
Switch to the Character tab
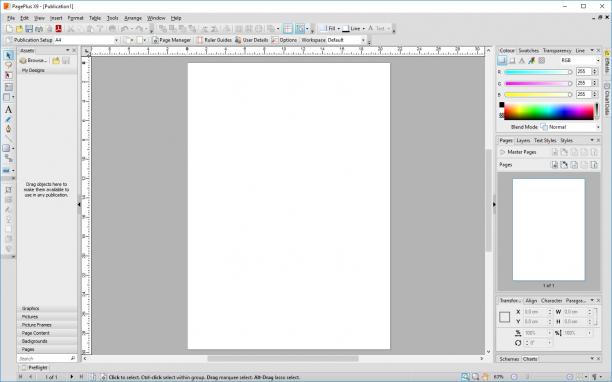pos(552,301)
